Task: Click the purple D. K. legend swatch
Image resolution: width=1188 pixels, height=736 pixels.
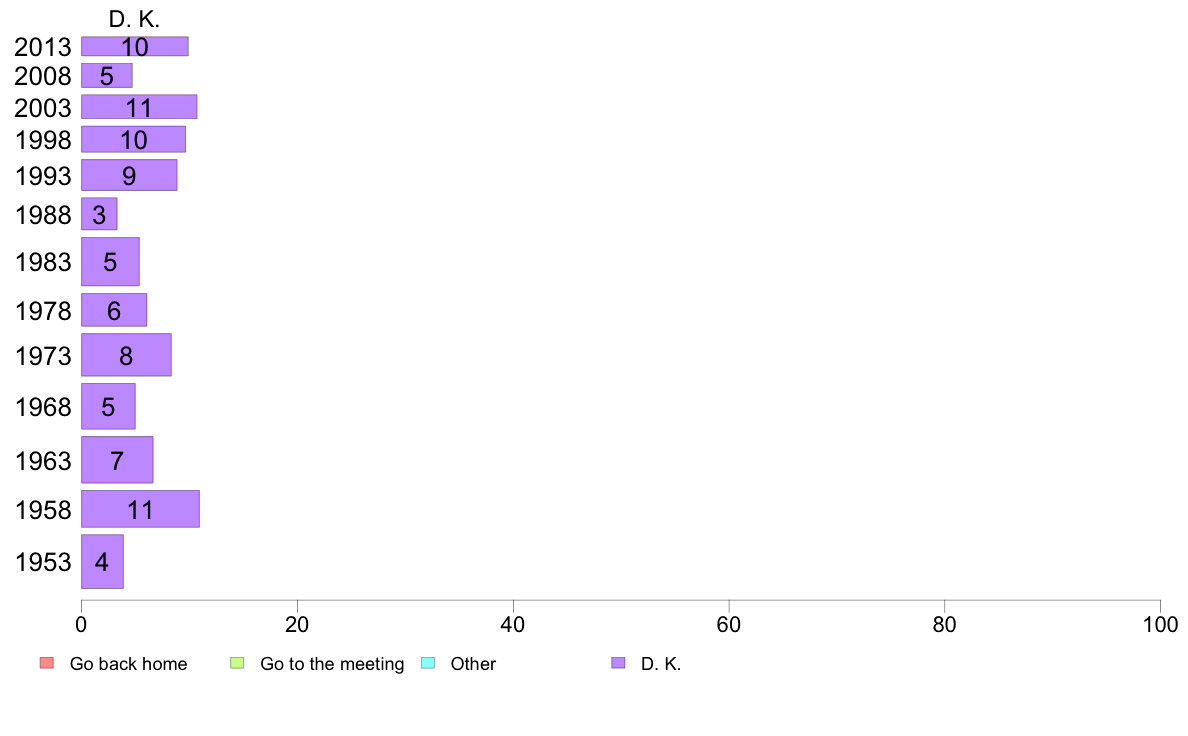Action: click(618, 663)
